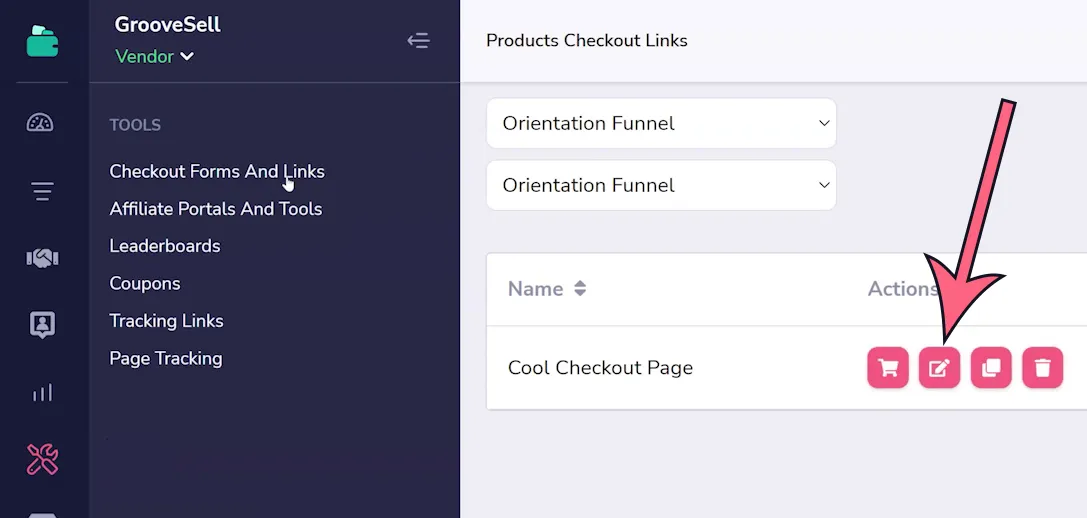
Task: Delete Cool Checkout Page with trash icon
Action: (1043, 368)
